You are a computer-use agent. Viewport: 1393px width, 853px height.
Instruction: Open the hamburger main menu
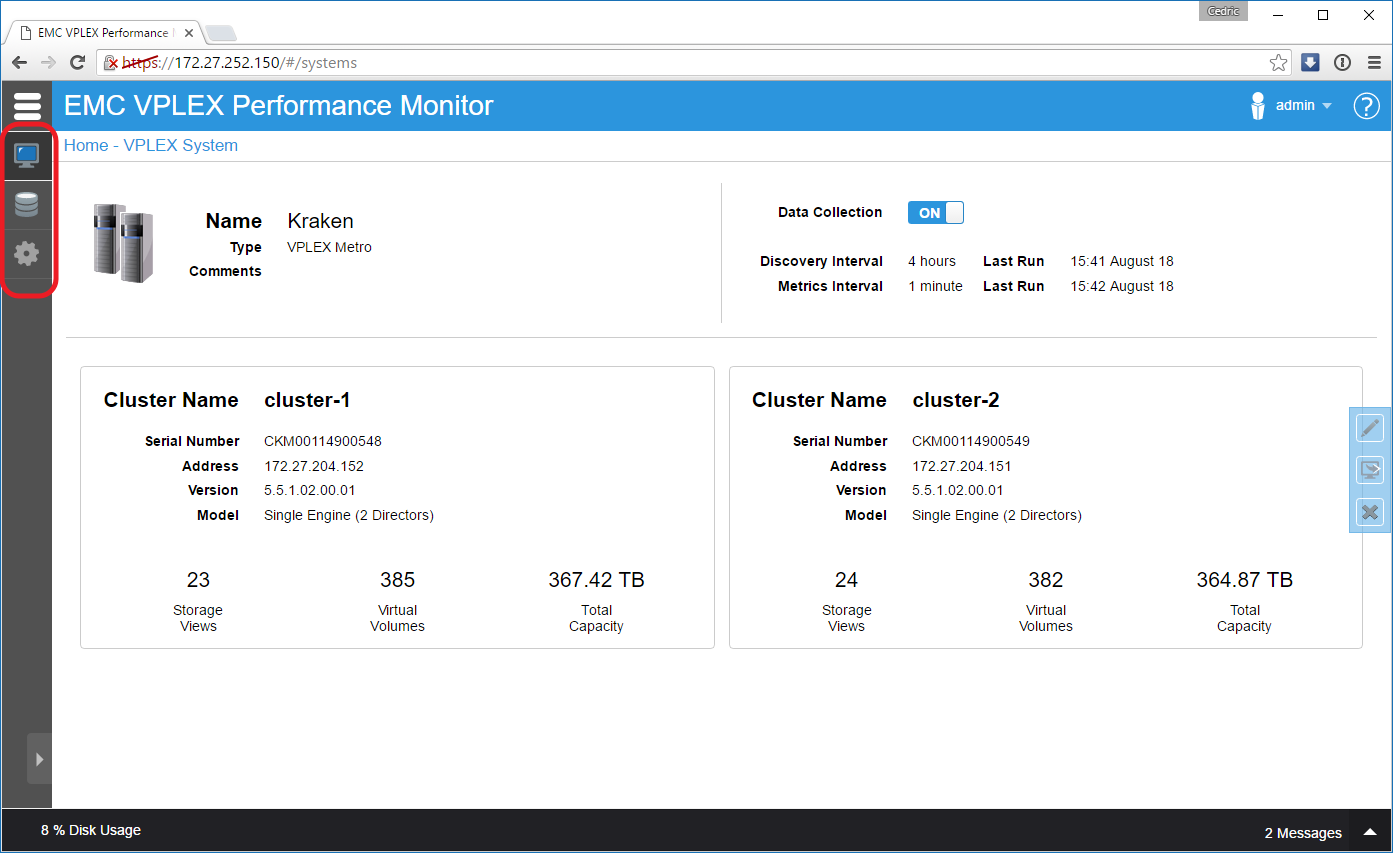(27, 105)
